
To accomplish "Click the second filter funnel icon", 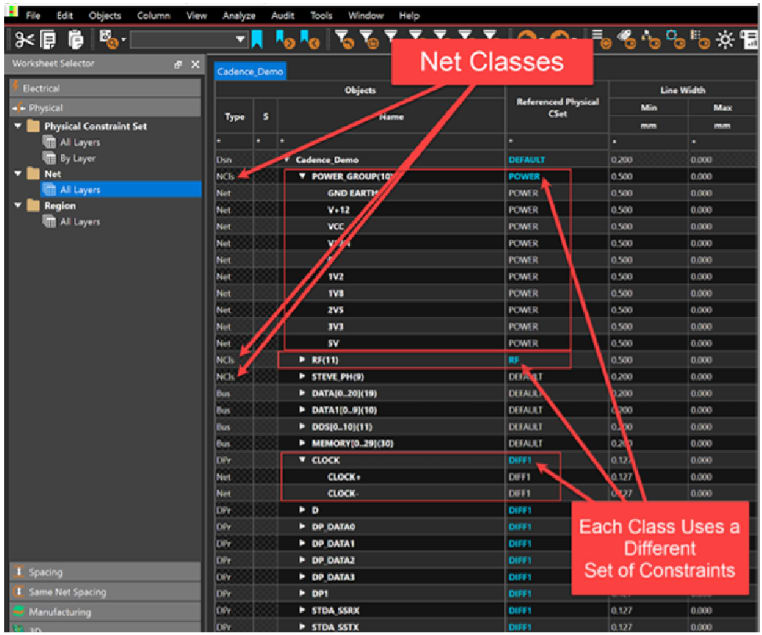I will pos(369,40).
